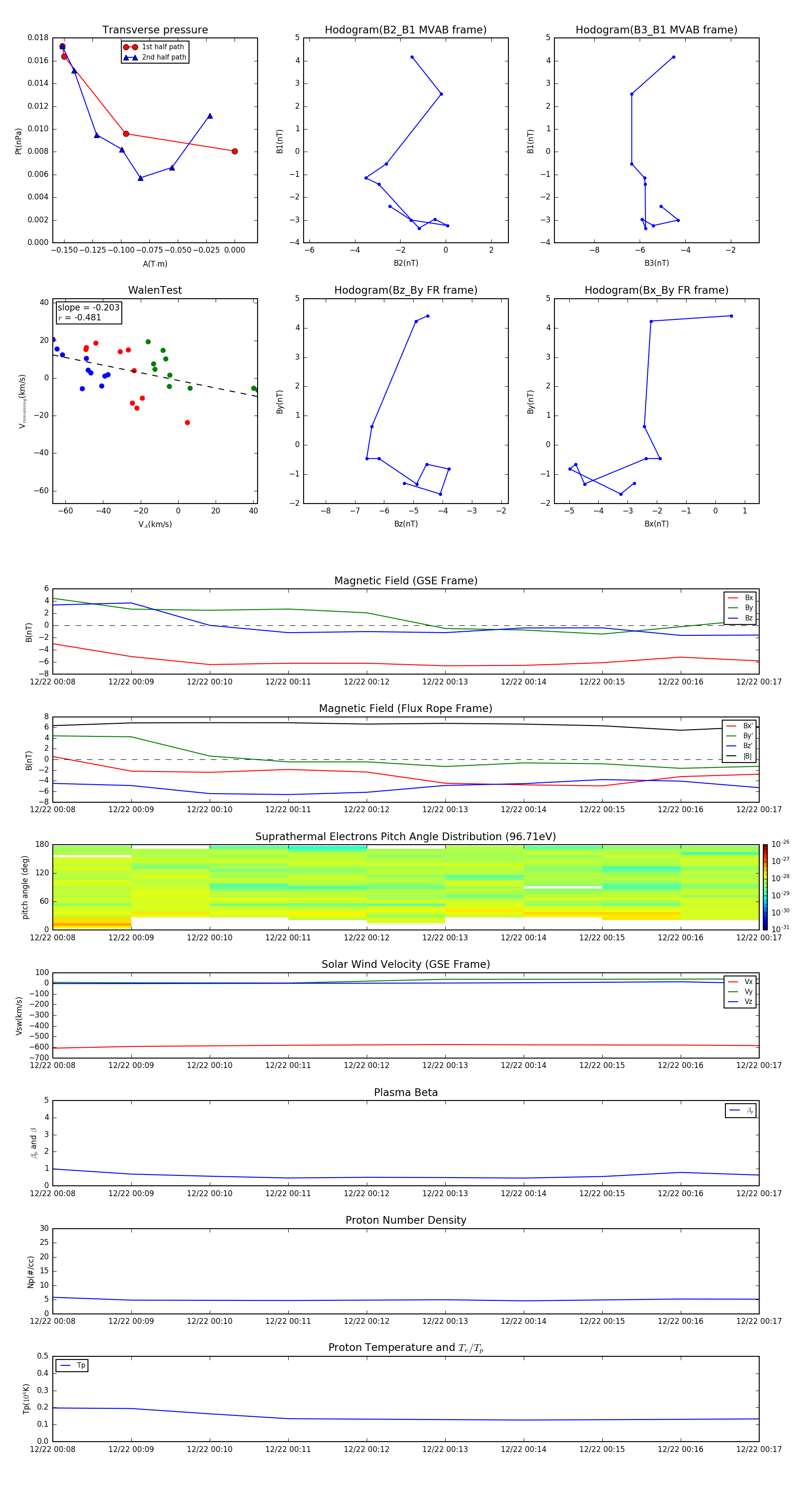Screen dimensions: 812x1489
Task: Click the "V_remaining(km/s)" y-axis label
Action: [22, 401]
